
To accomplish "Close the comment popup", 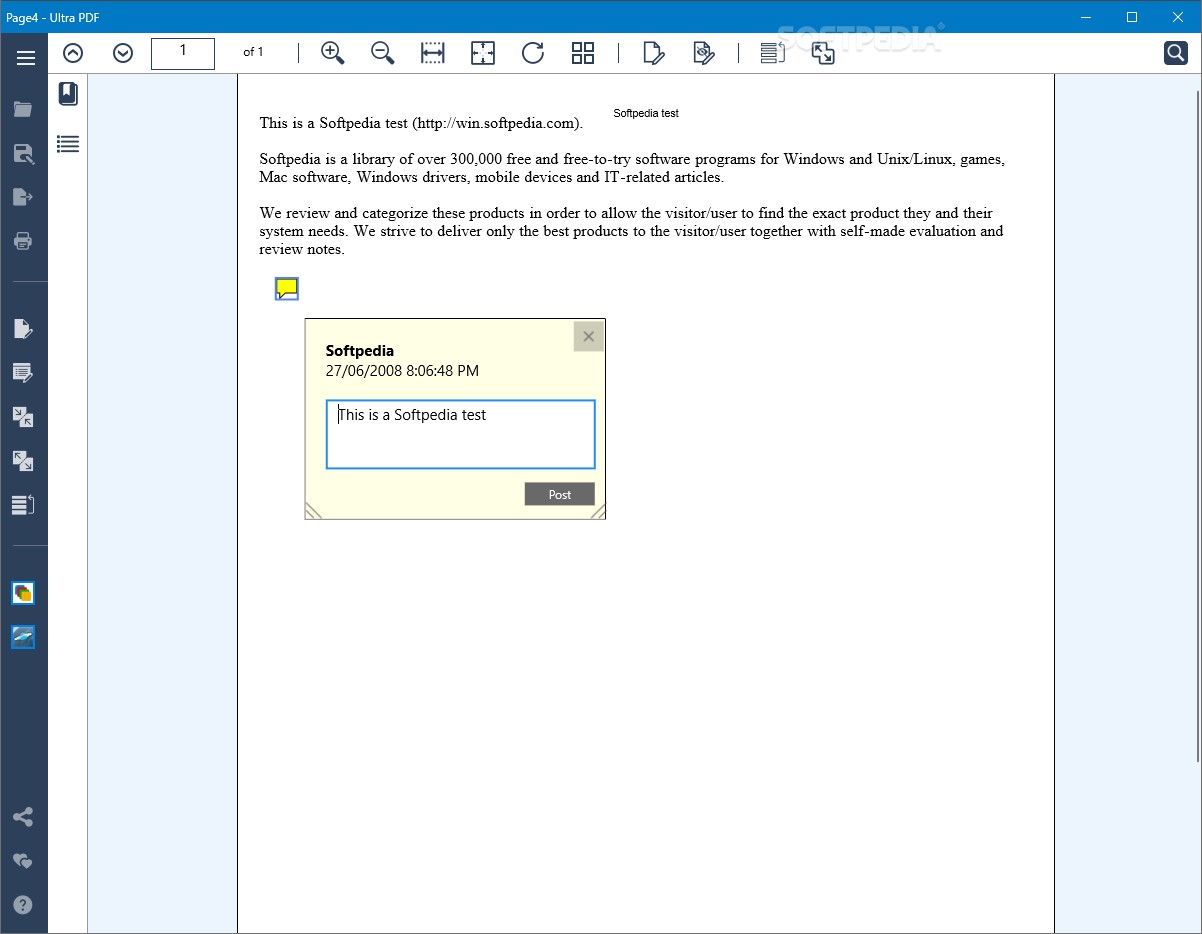I will coord(588,336).
